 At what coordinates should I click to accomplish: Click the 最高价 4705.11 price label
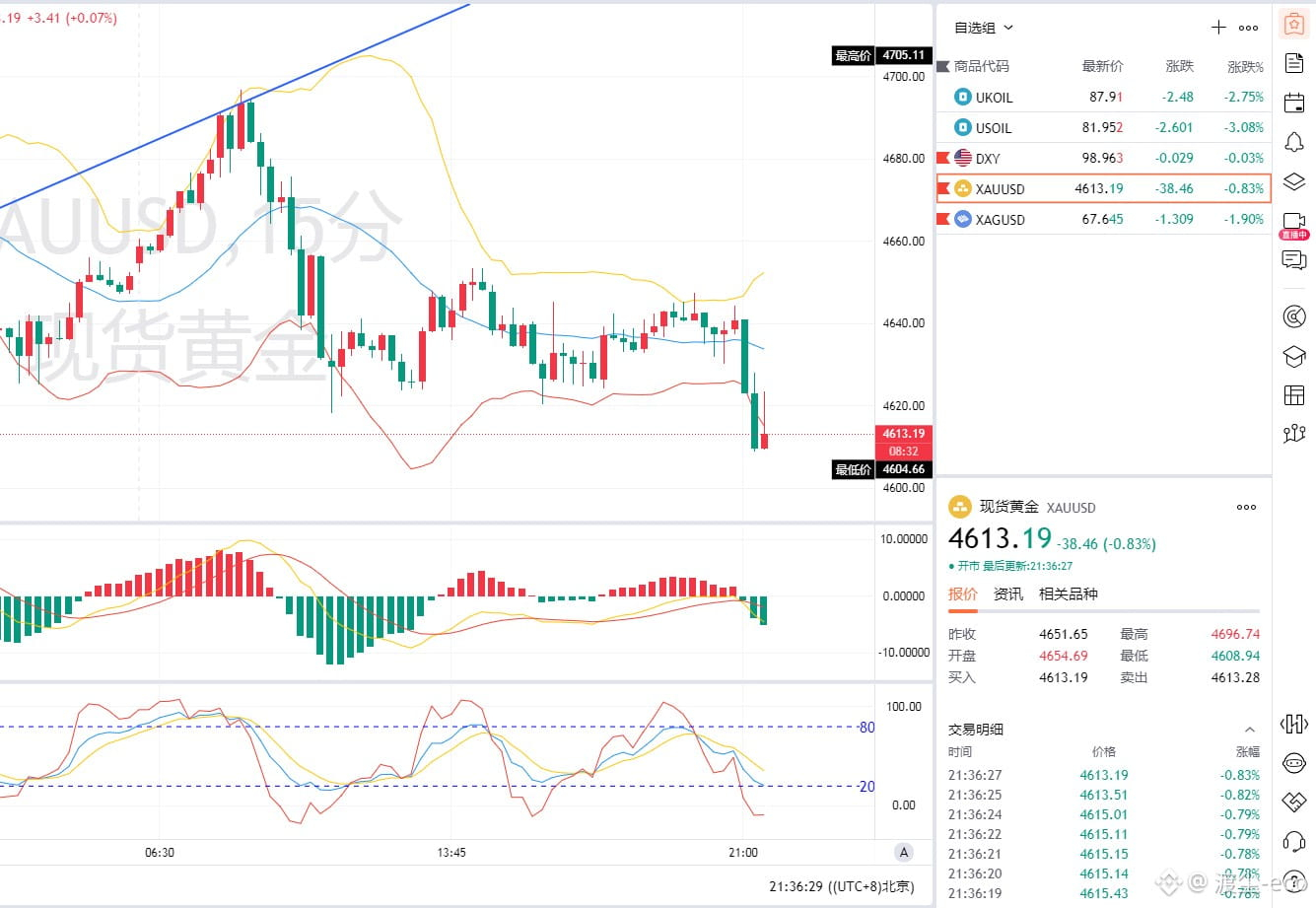[x=880, y=55]
